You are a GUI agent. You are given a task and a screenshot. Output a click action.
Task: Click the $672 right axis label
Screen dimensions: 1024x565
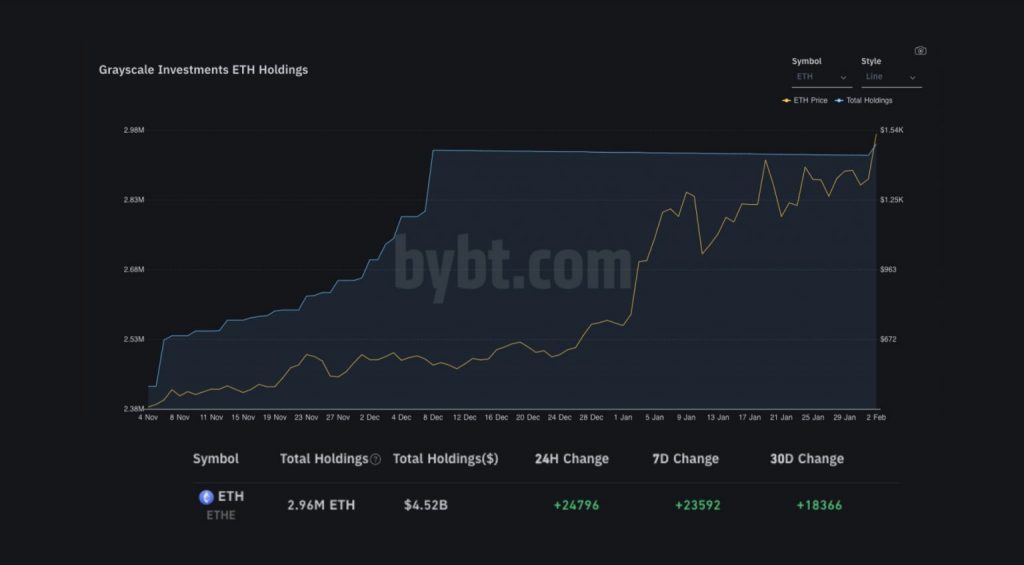888,340
